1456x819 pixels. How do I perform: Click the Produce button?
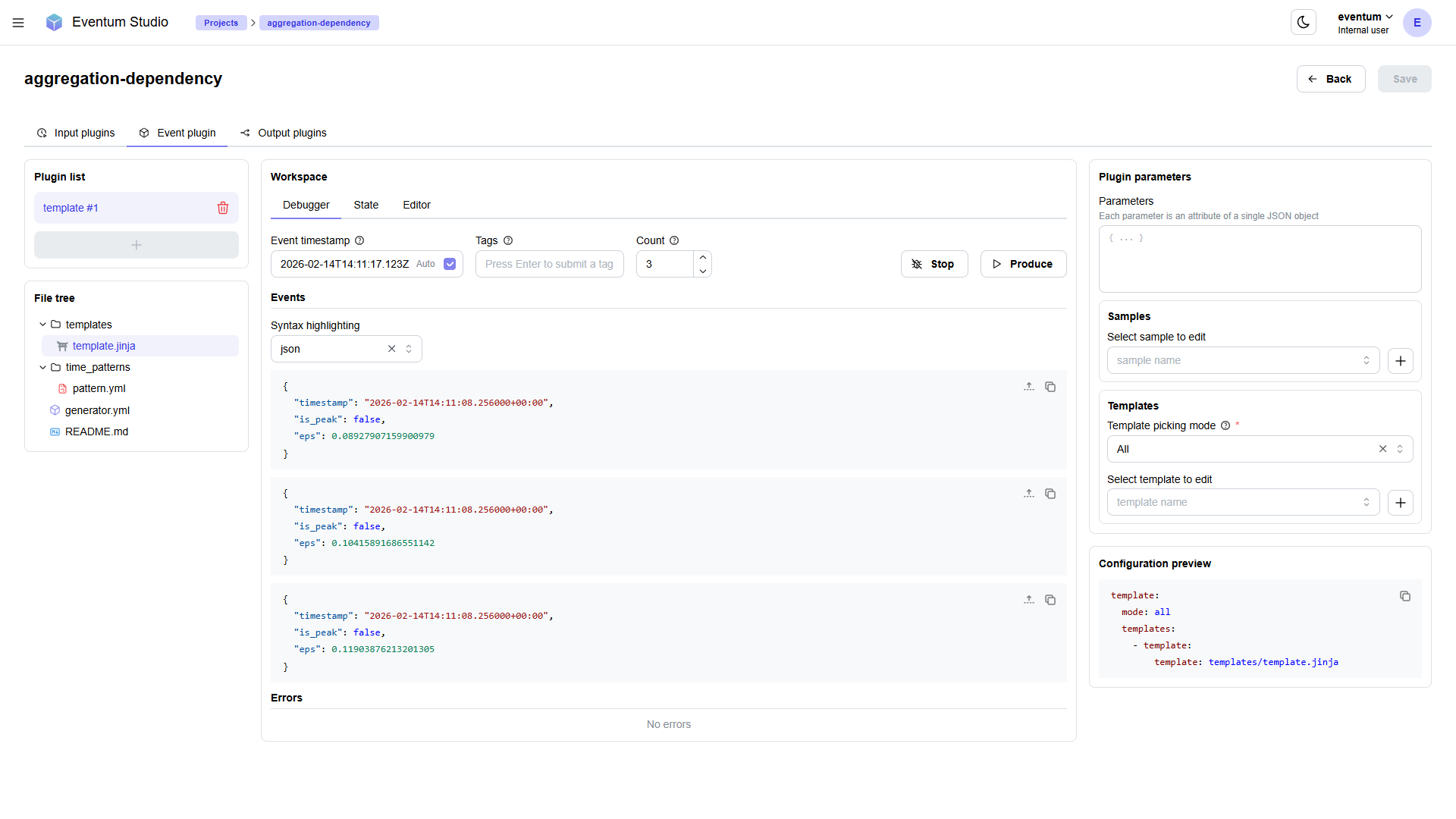pyautogui.click(x=1023, y=264)
